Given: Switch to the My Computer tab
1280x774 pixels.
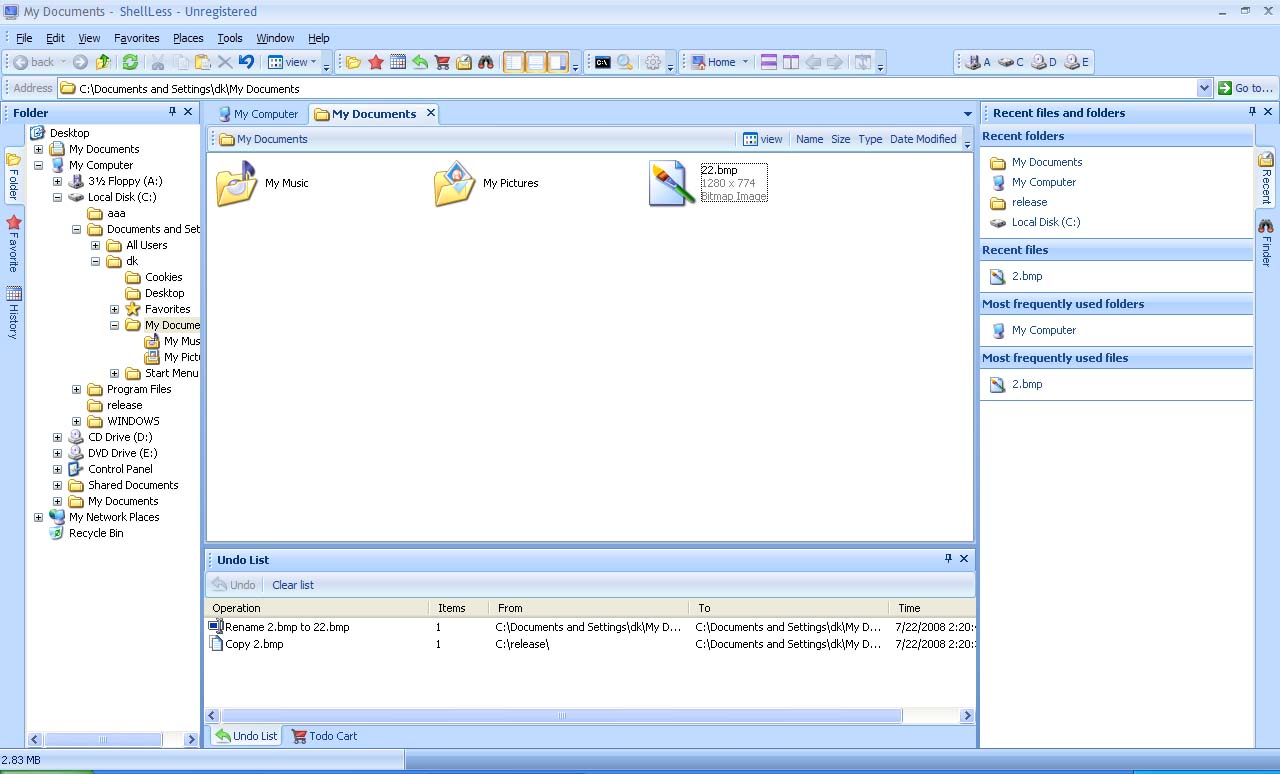Looking at the screenshot, I should coord(258,114).
